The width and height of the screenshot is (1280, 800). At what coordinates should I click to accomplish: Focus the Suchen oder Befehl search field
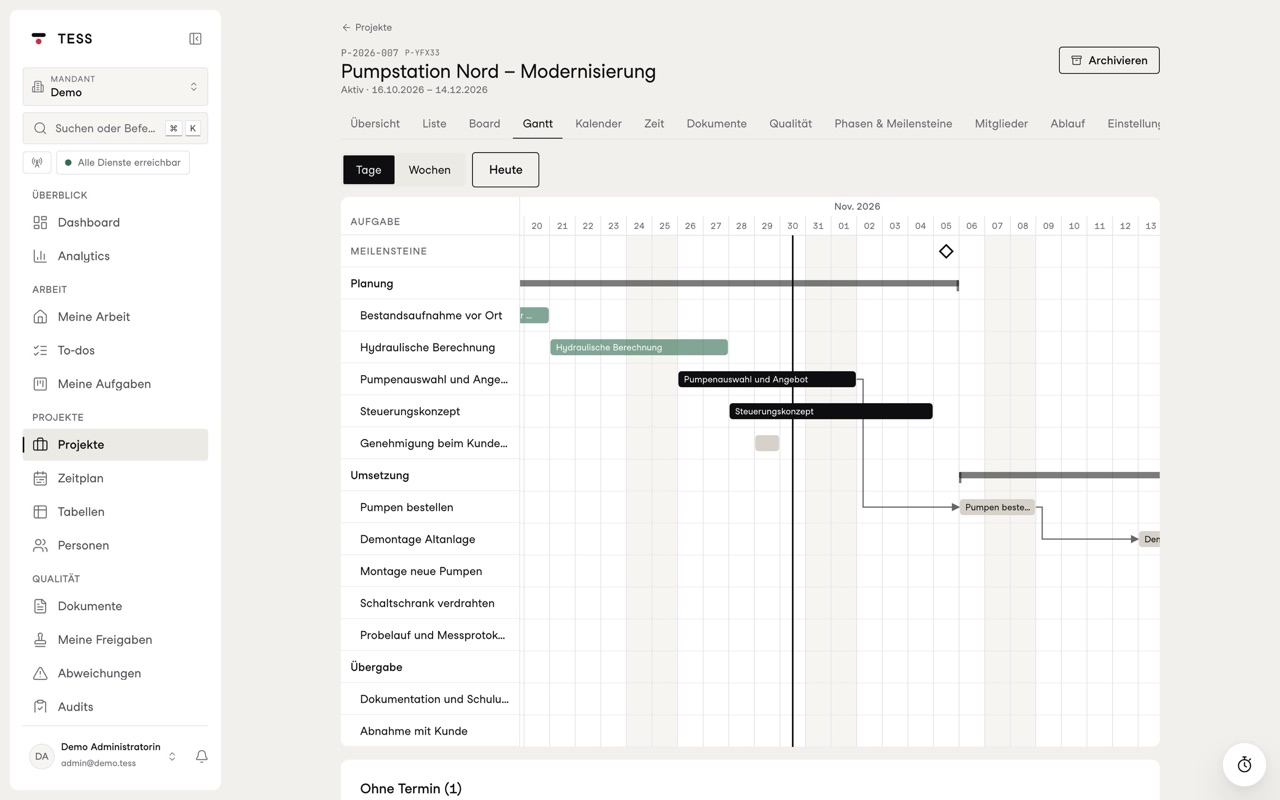[x=115, y=128]
